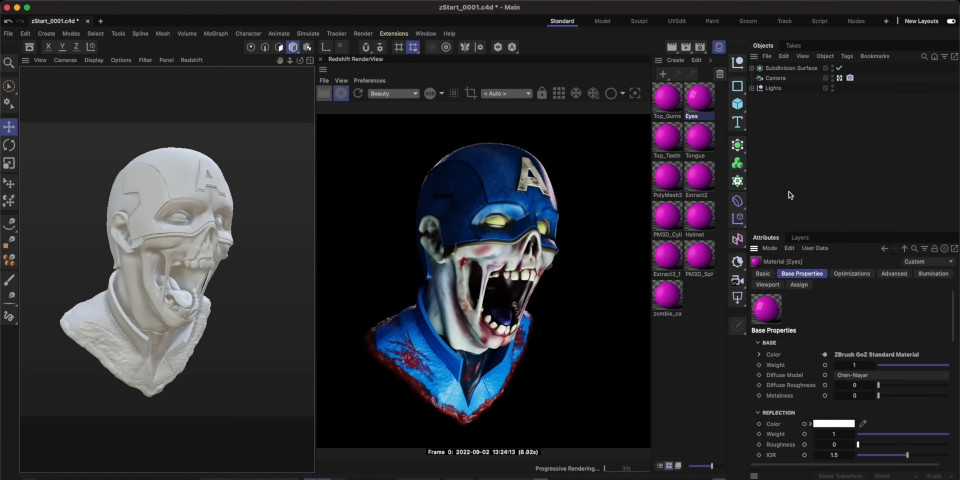Click the Optimizations tab button
The width and height of the screenshot is (960, 480).
click(852, 274)
